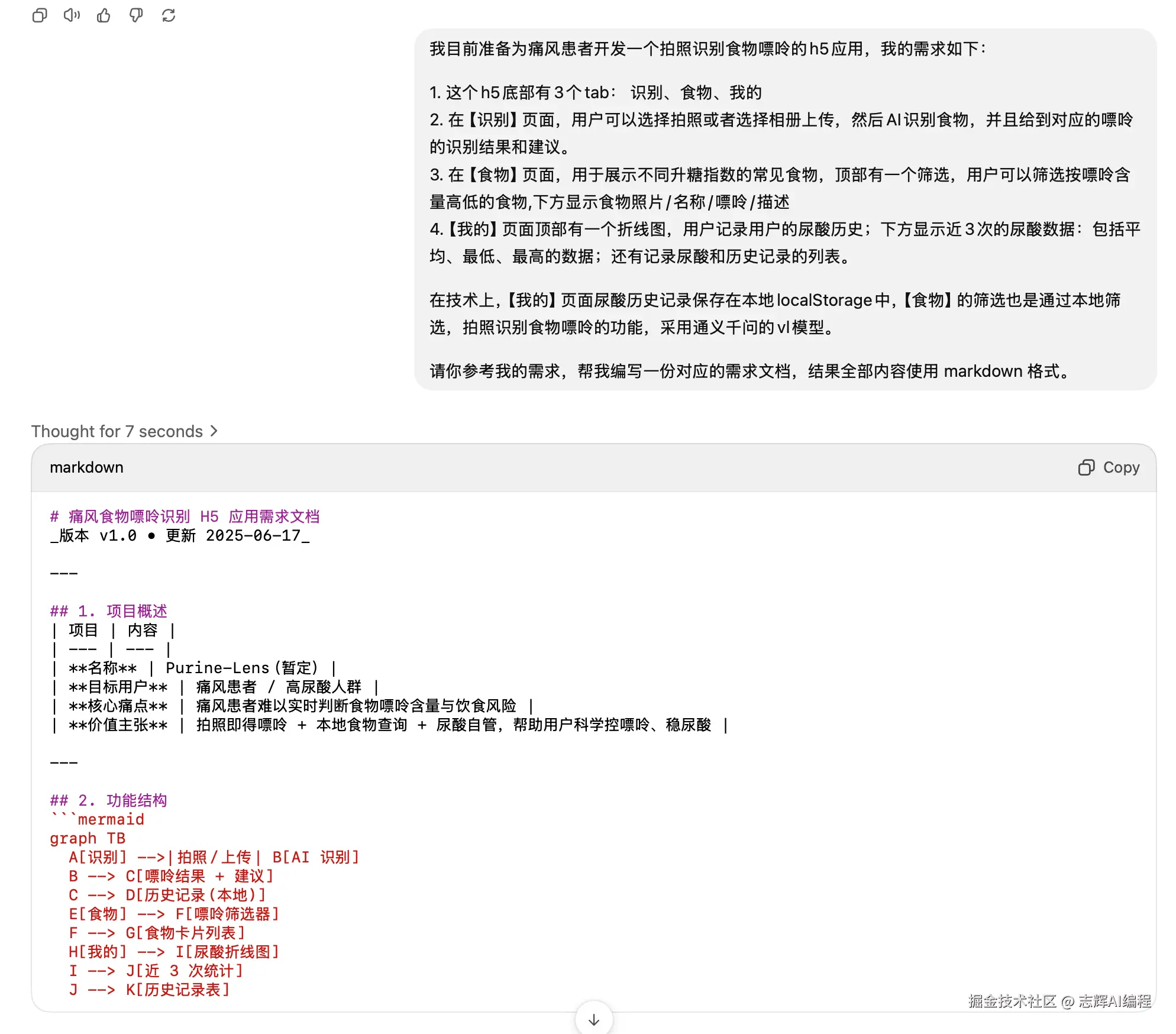
Task: Click the watermark "掘金技术社区 @ 志辉AI编程"
Action: pos(1059,1001)
